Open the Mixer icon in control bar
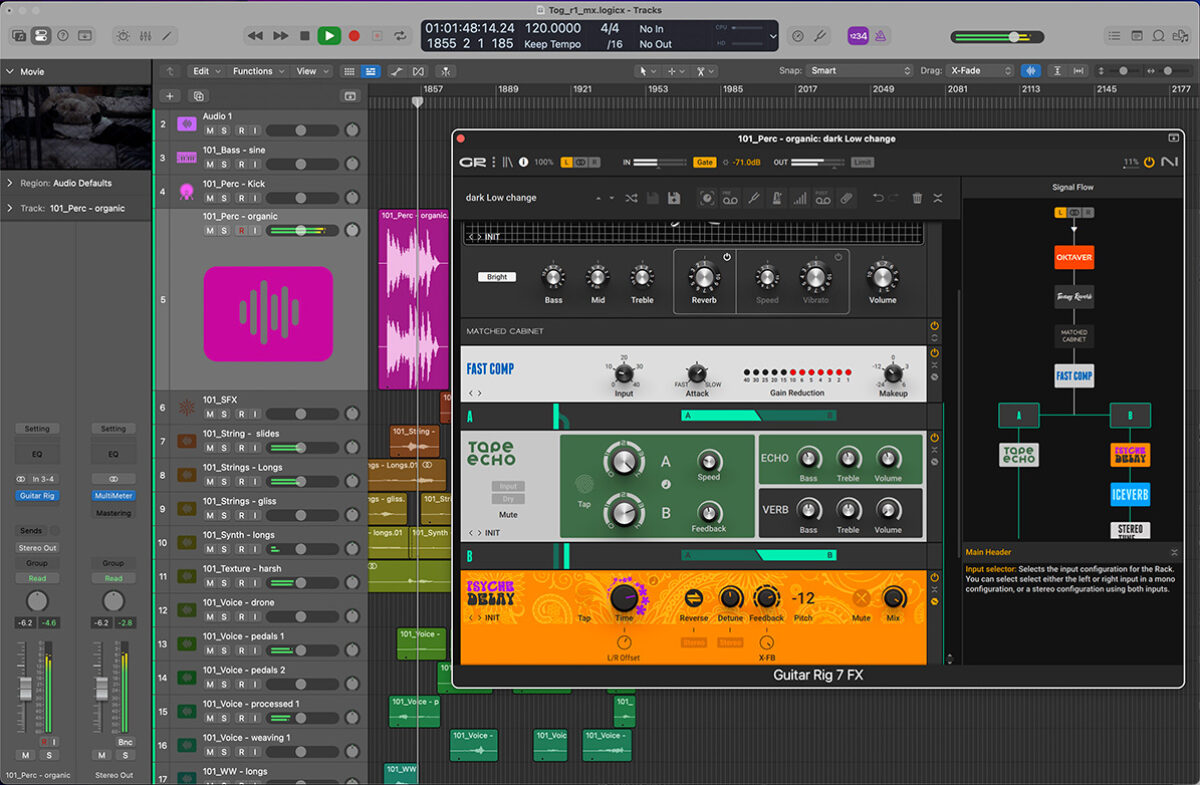Screen dimensions: 1200x785 (x=145, y=35)
